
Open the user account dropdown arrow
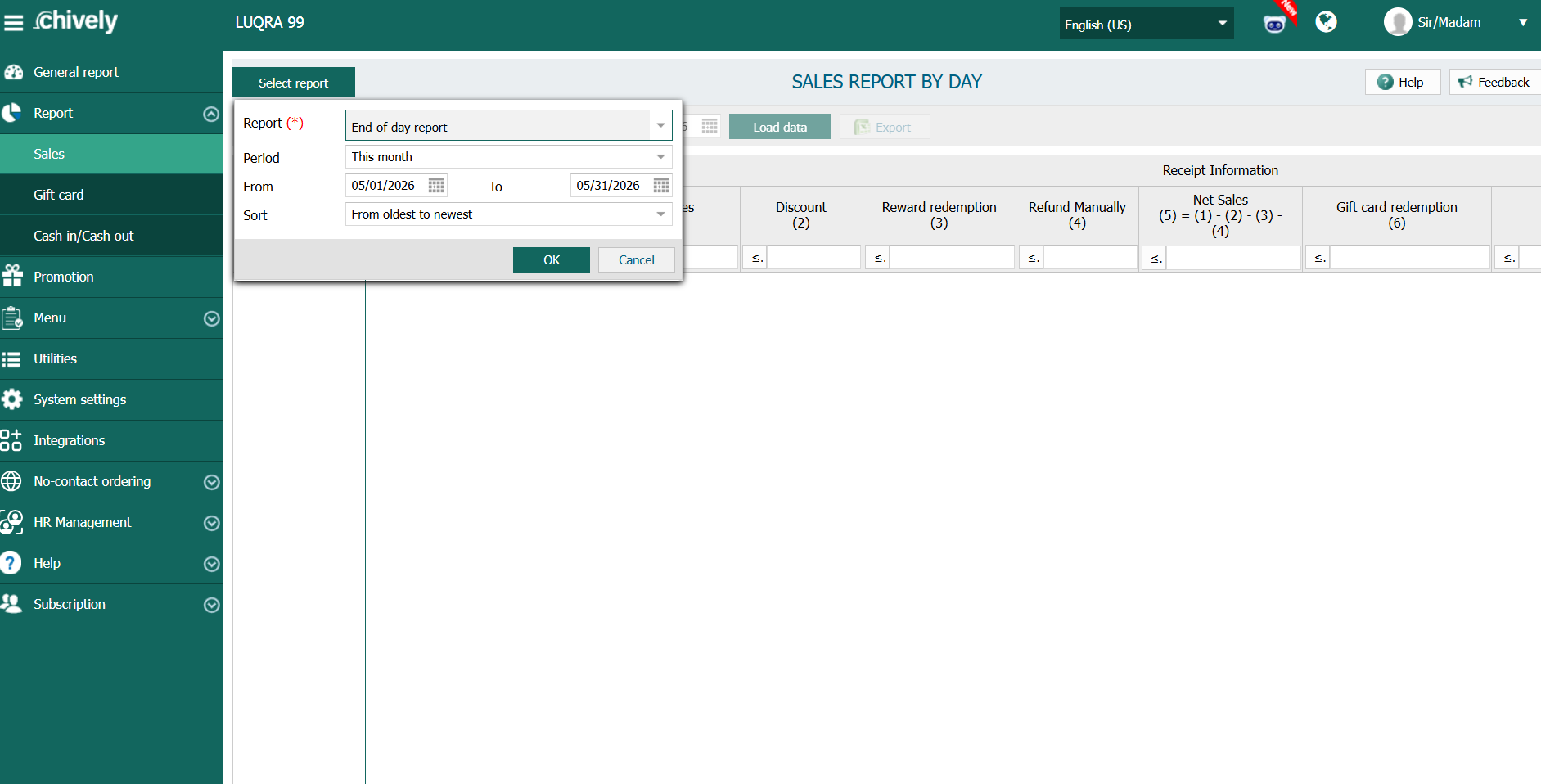tap(1523, 23)
